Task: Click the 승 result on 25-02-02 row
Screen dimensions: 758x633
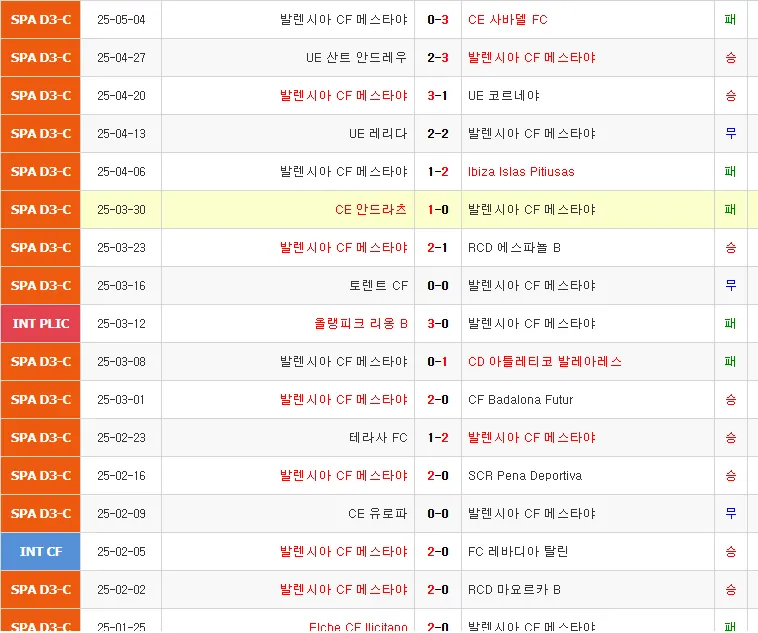Action: click(730, 589)
